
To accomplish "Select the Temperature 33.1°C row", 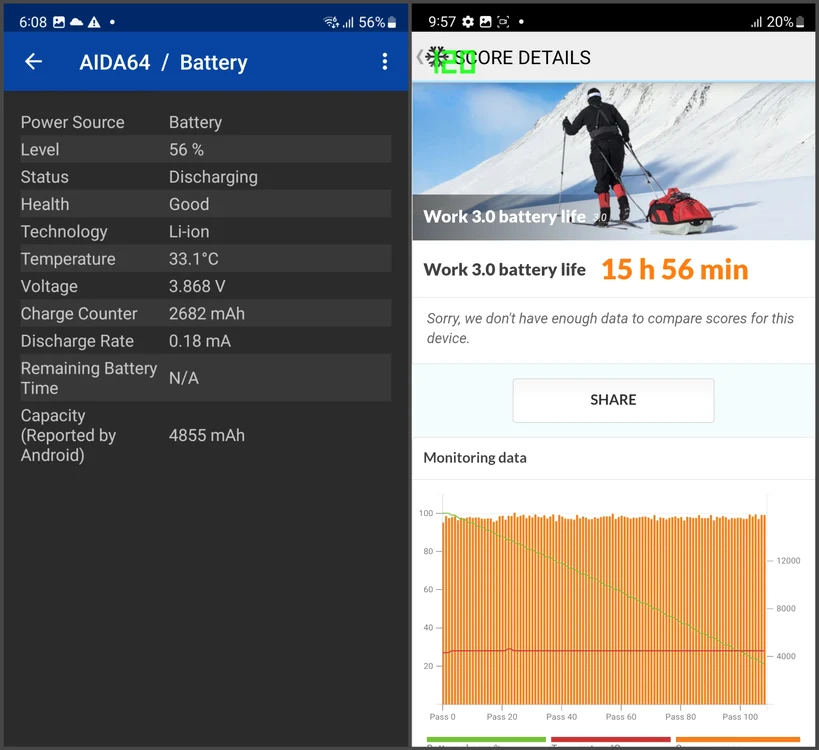I will point(206,259).
